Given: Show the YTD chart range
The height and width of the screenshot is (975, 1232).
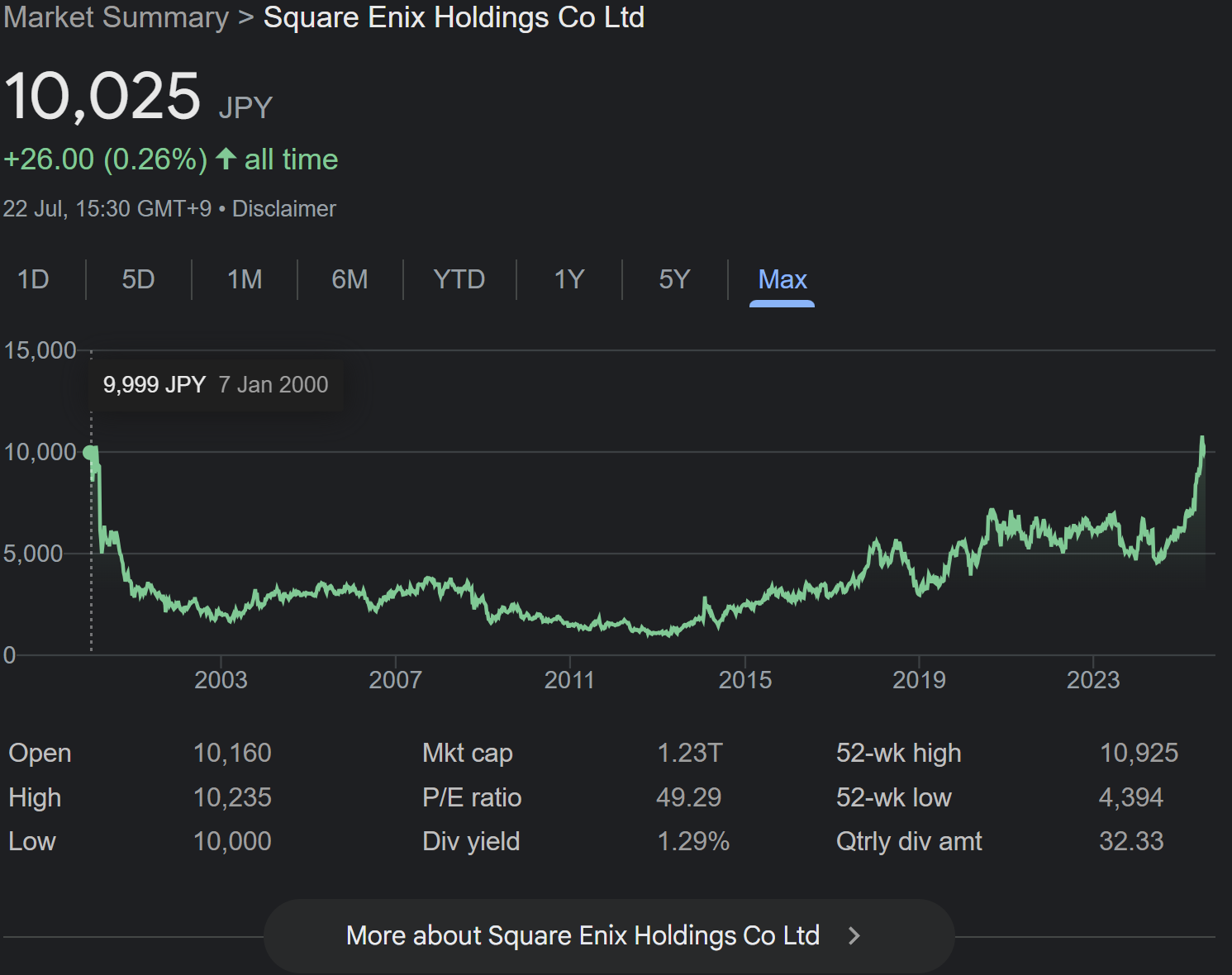Looking at the screenshot, I should click(459, 279).
